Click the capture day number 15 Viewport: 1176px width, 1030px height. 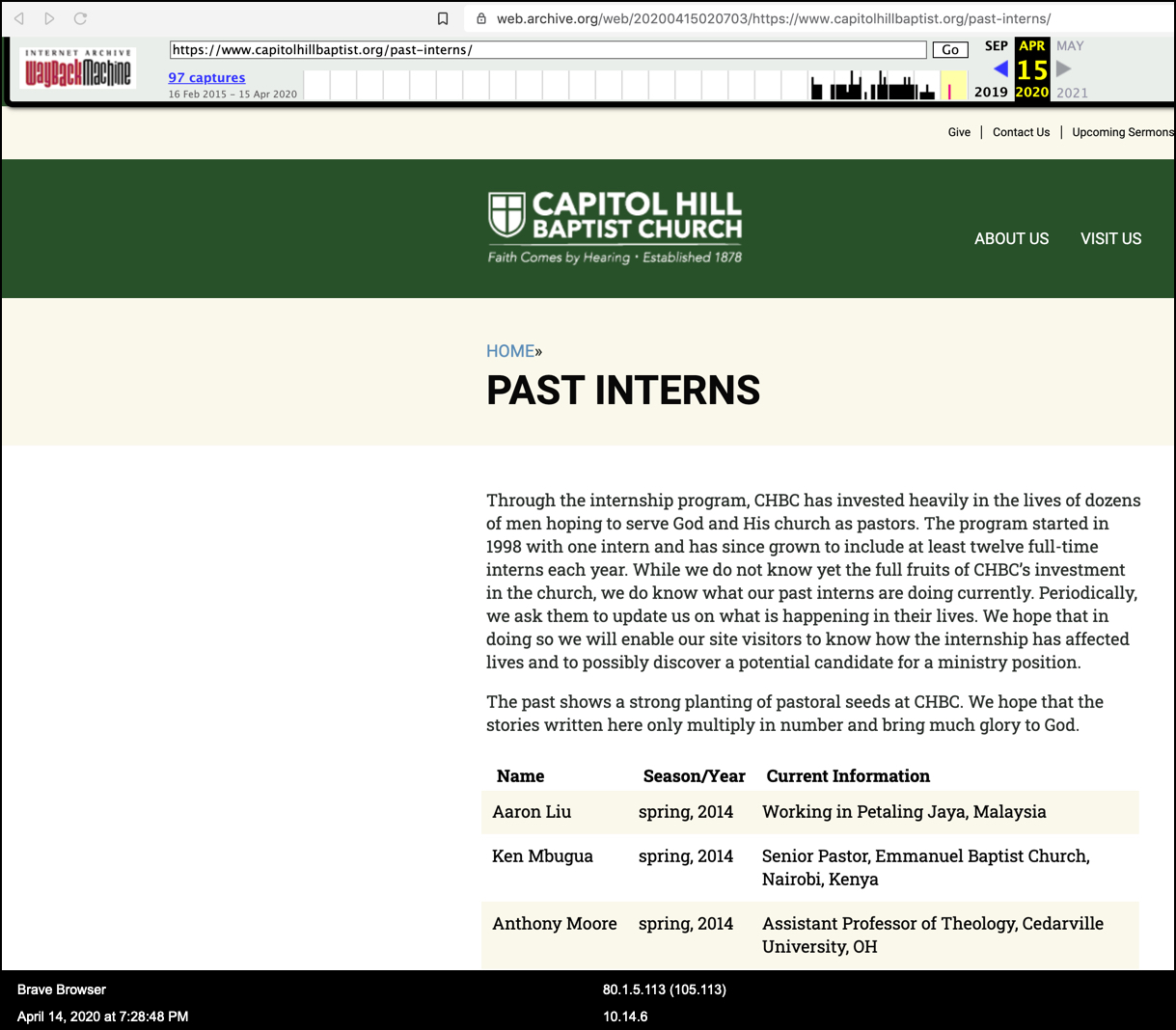[x=1032, y=69]
